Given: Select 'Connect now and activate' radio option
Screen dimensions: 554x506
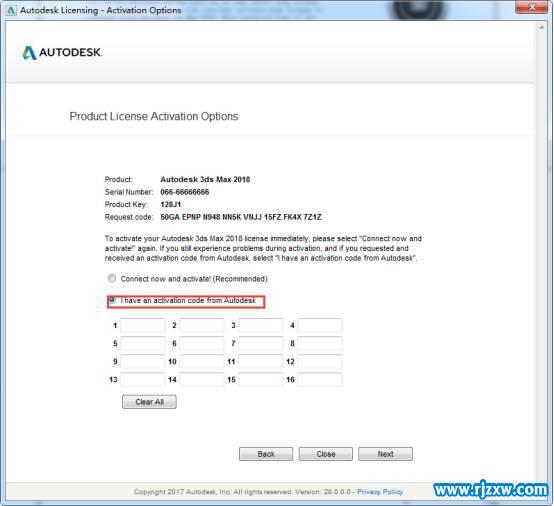Looking at the screenshot, I should [112, 278].
